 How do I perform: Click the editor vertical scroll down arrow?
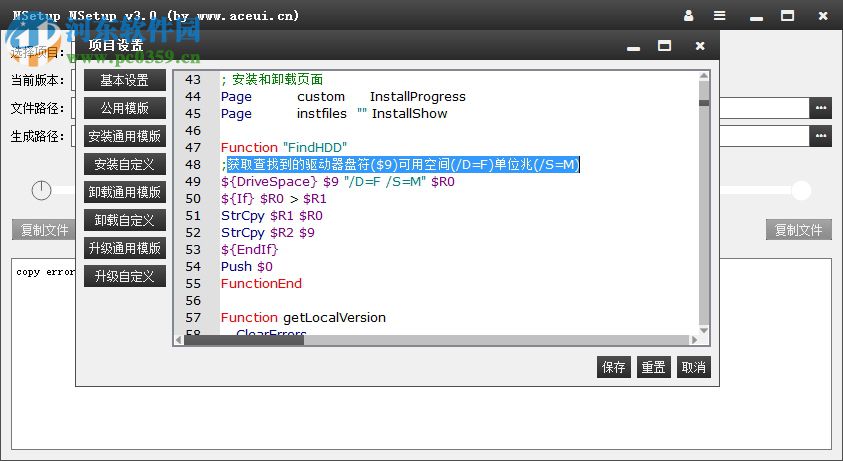coord(704,330)
